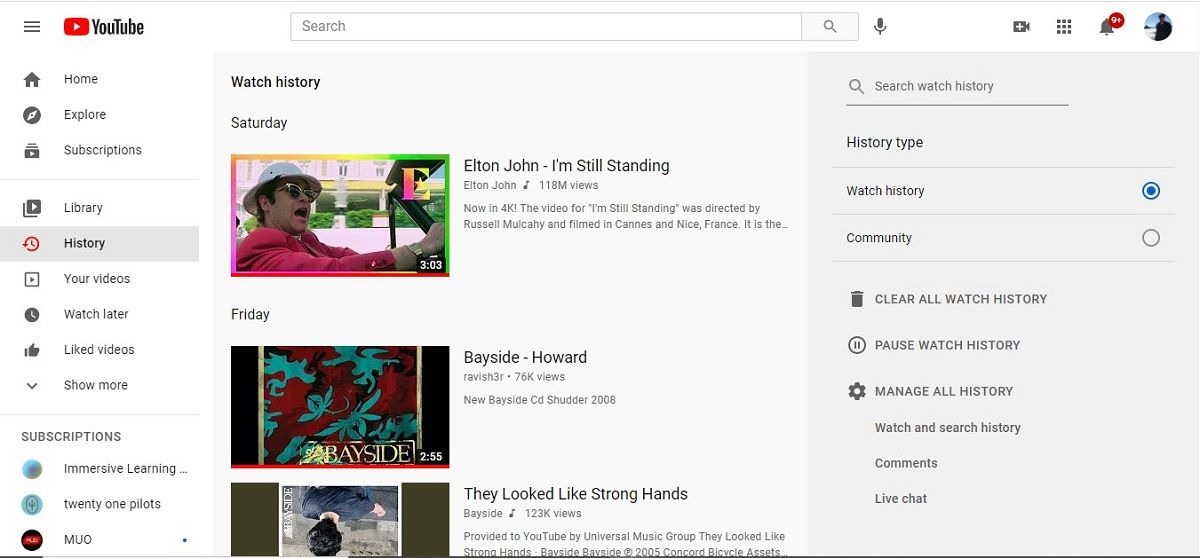Click the Liked videos thumbs-up icon
This screenshot has height=558, width=1200.
pos(32,350)
